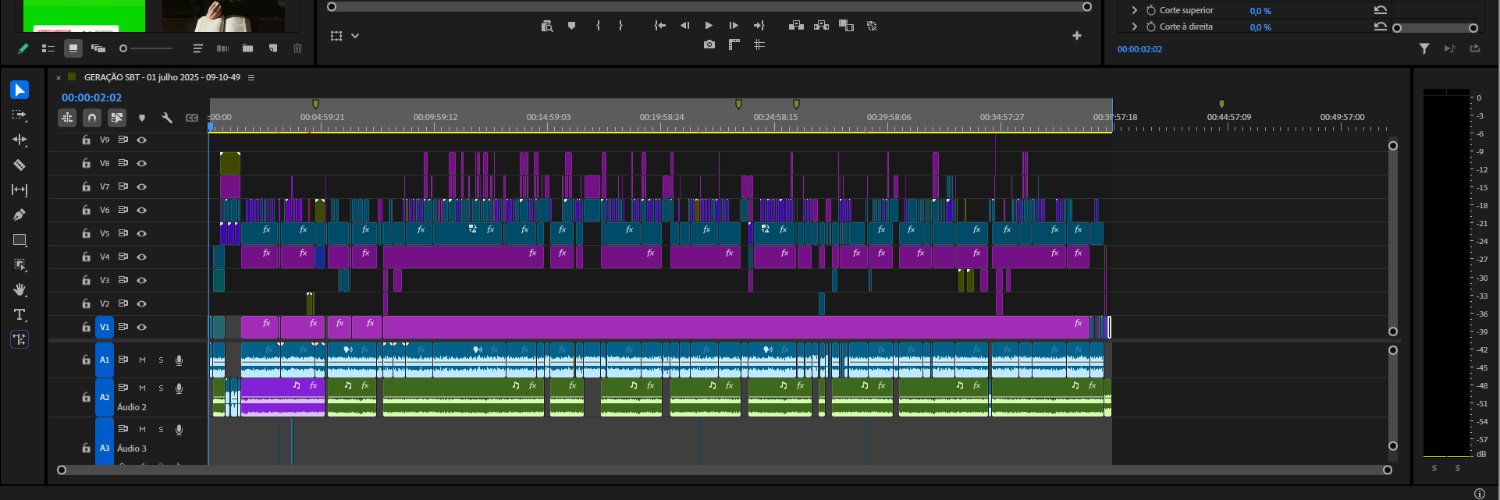Solo audio track A2
Screen dimensions: 1500x500
click(160, 388)
